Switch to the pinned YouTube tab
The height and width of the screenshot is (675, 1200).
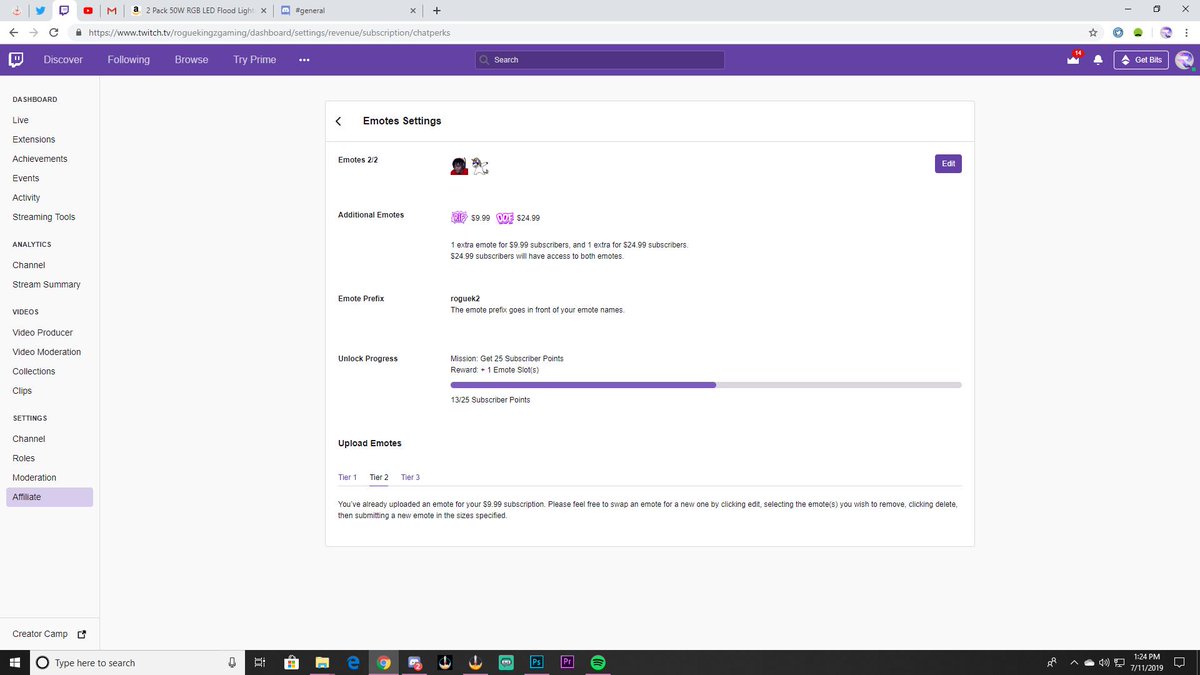89,11
